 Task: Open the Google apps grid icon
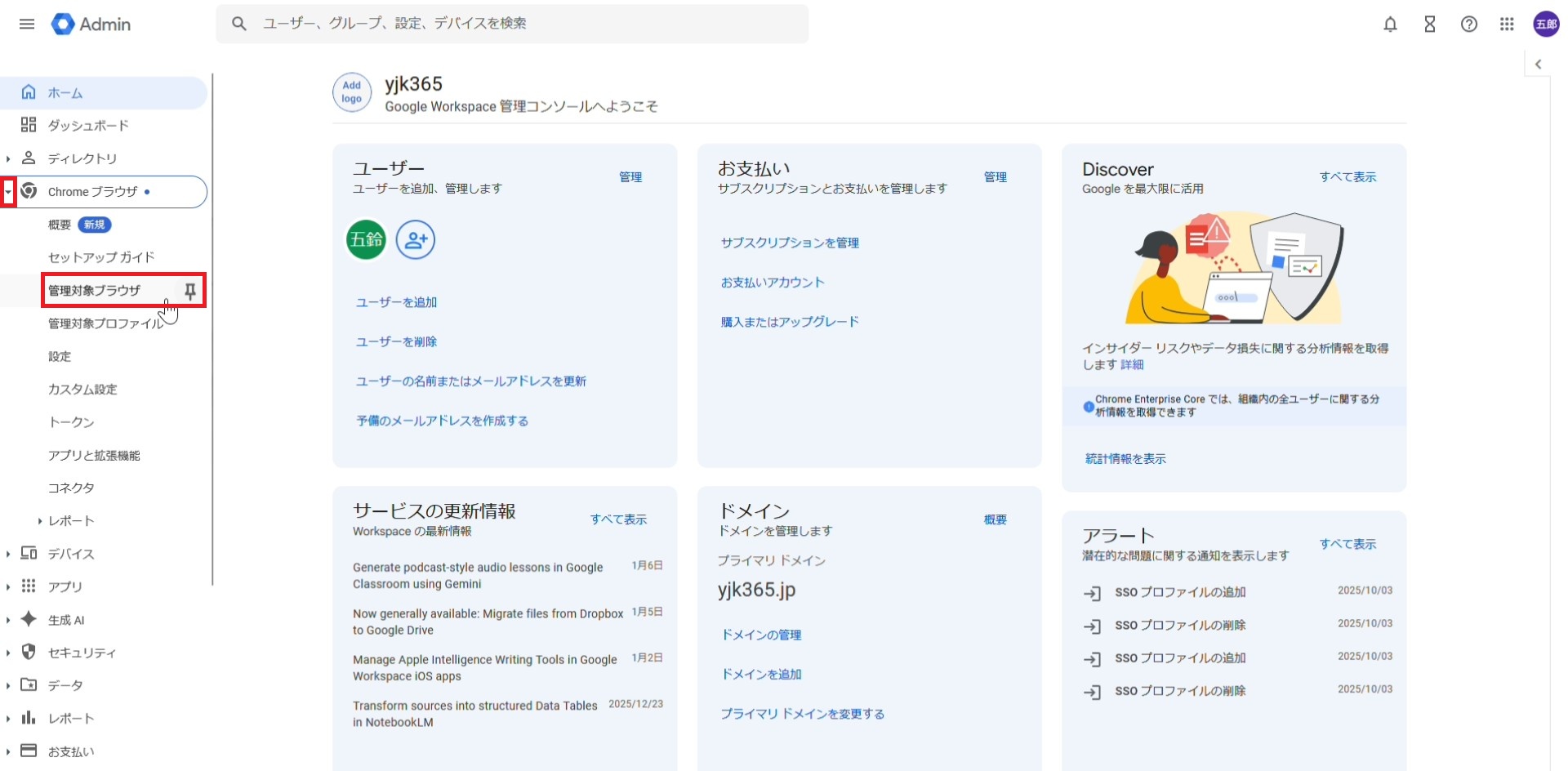coord(1507,25)
